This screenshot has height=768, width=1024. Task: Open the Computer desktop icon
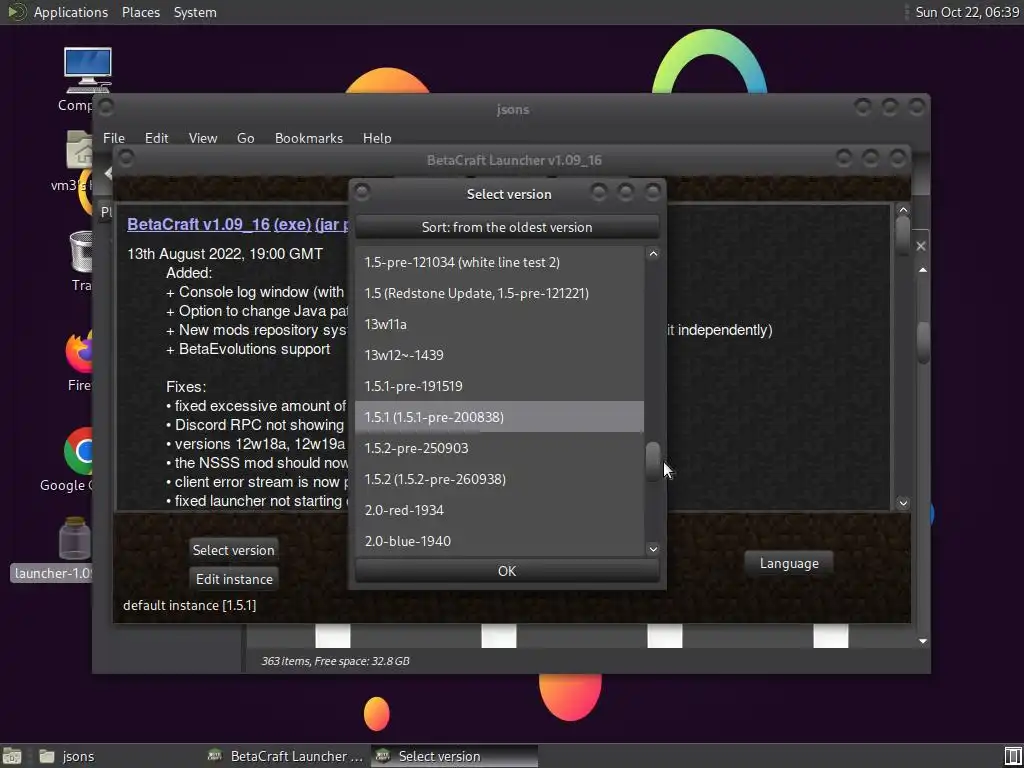coord(87,71)
